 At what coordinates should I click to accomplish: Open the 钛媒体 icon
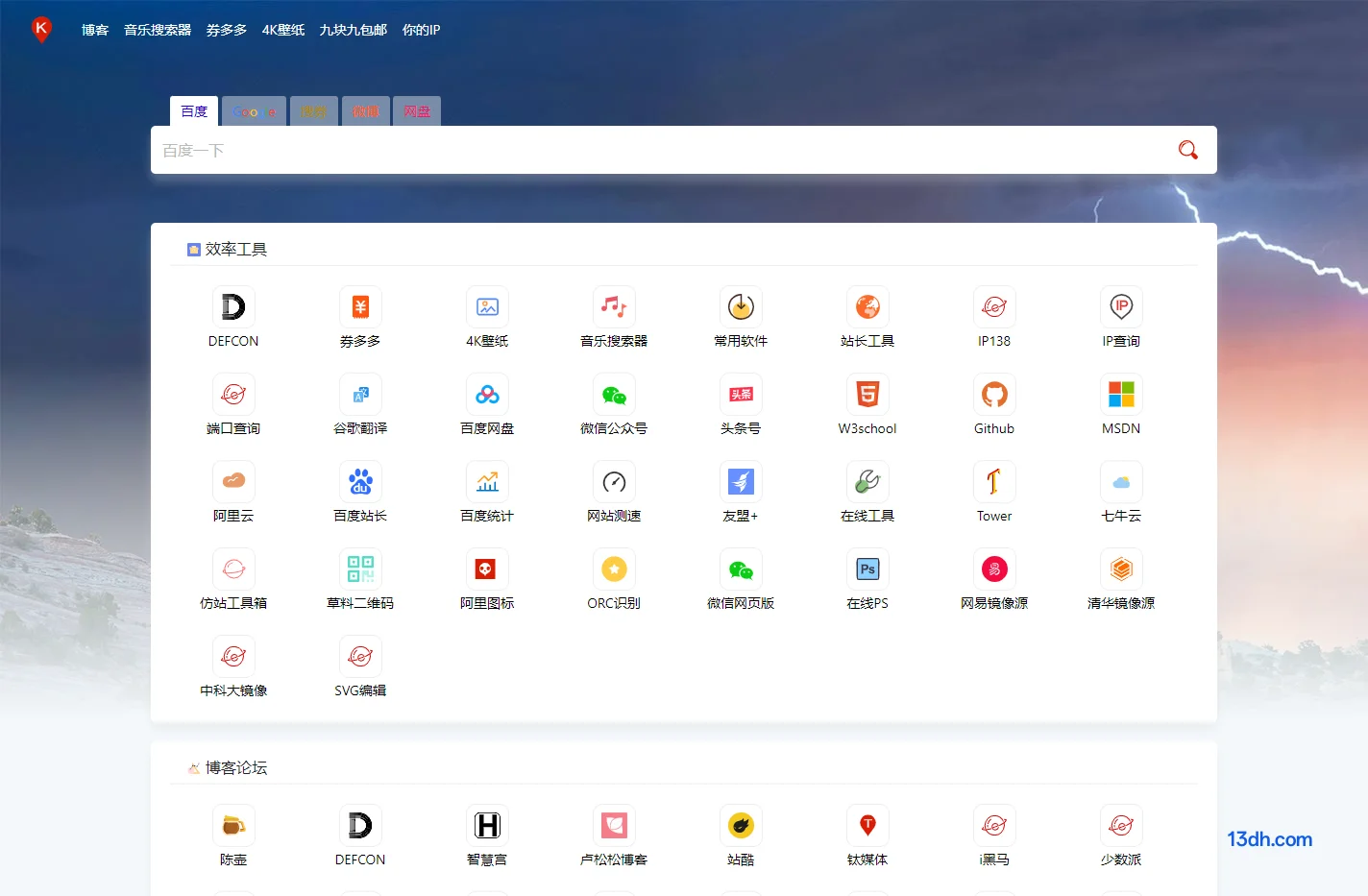point(867,826)
